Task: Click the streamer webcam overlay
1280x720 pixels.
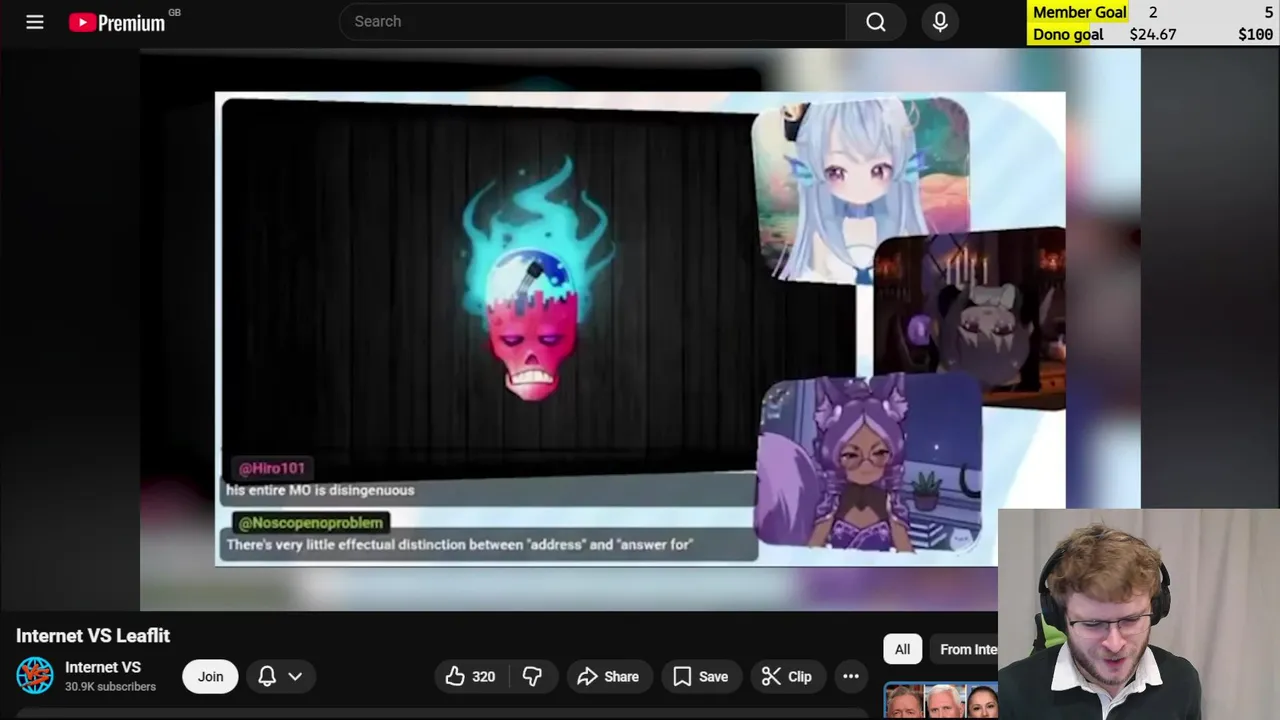Action: coord(1139,614)
